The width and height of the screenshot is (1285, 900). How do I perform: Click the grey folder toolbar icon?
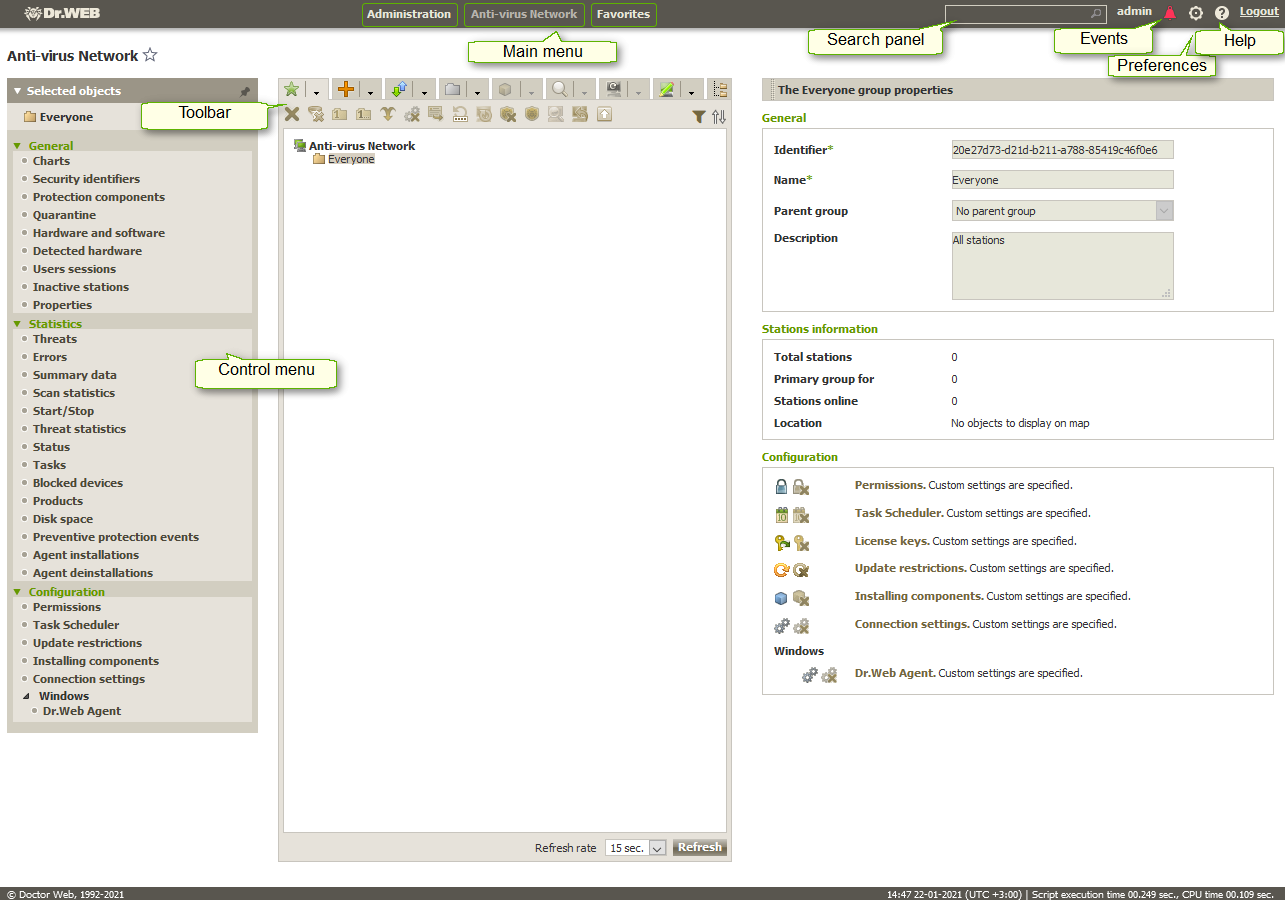tap(452, 89)
